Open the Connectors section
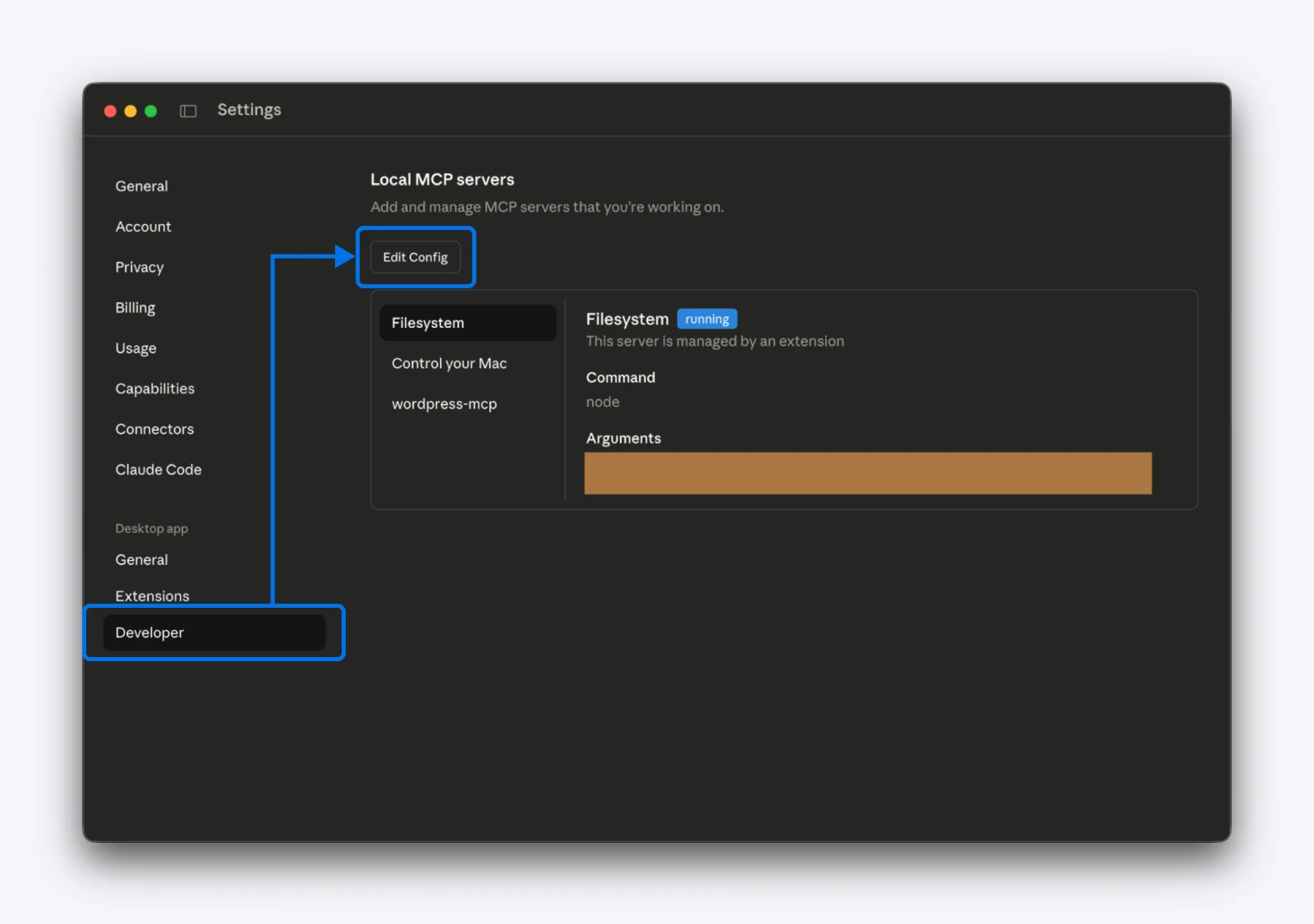Screen dimensions: 1314x924 [x=154, y=429]
